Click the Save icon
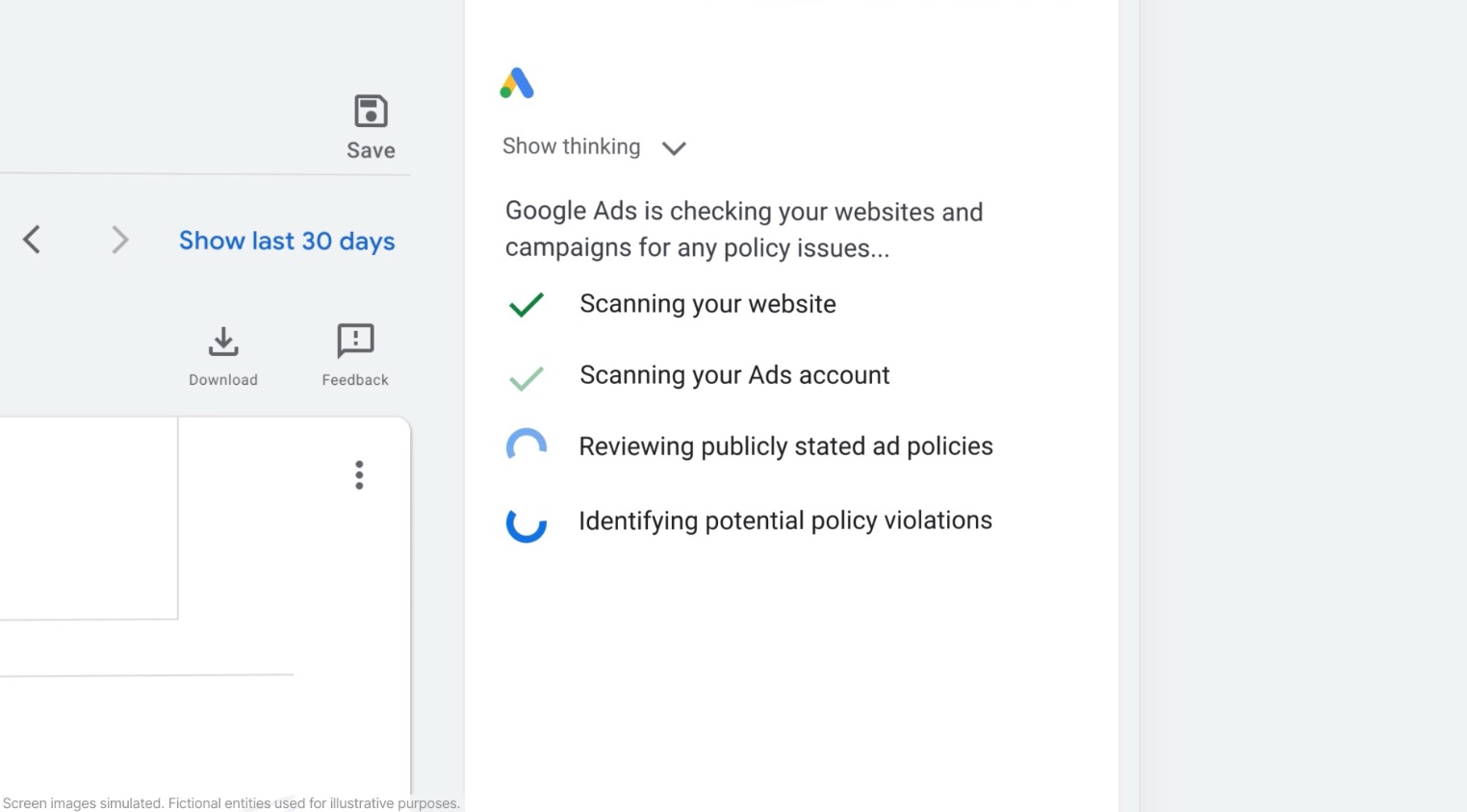The height and width of the screenshot is (812, 1467). coord(371,112)
